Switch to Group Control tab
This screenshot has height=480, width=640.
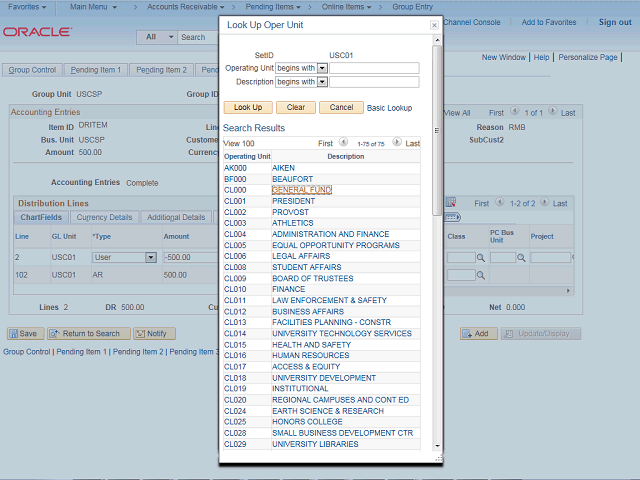tap(32, 70)
